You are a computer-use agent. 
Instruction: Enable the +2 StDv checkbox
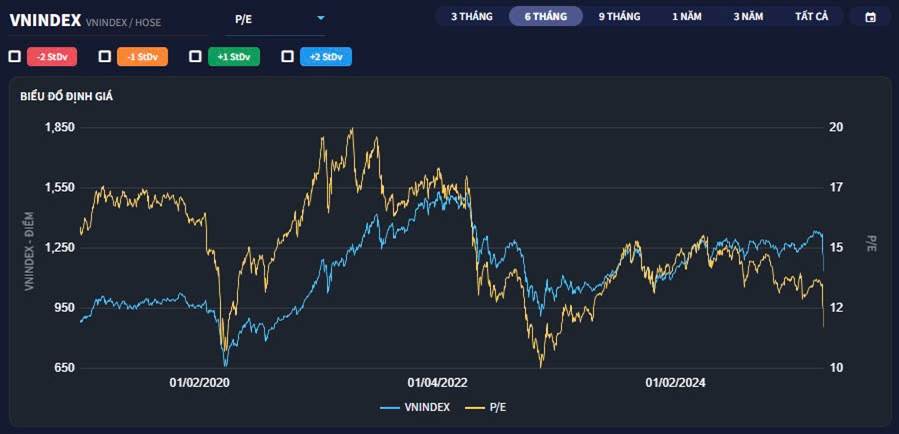(288, 57)
